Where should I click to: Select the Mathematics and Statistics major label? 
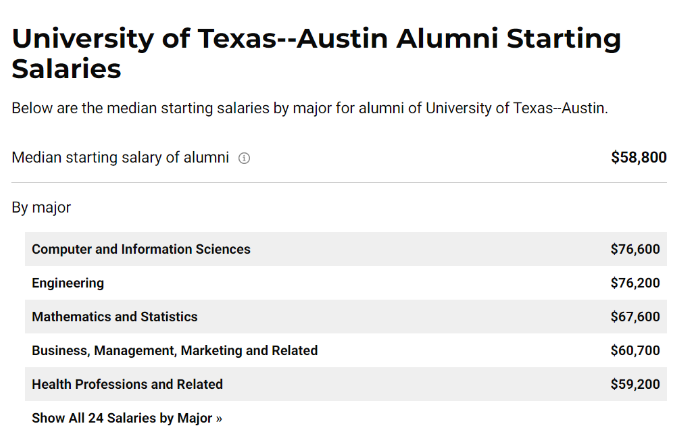pos(115,317)
